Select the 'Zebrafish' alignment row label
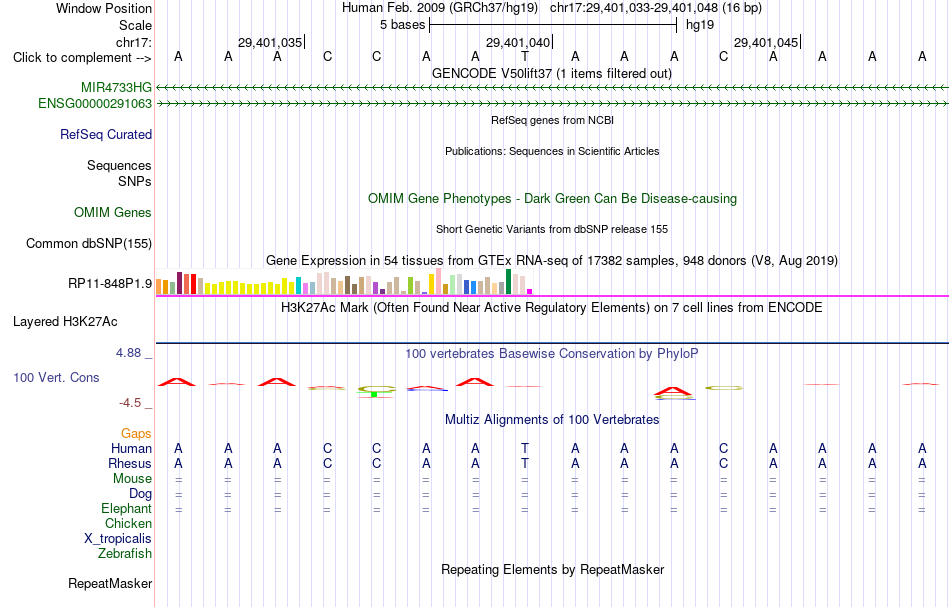This screenshot has width=950, height=607. click(125, 553)
